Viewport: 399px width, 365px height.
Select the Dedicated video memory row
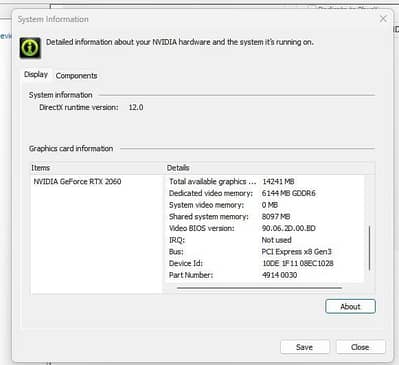point(265,193)
